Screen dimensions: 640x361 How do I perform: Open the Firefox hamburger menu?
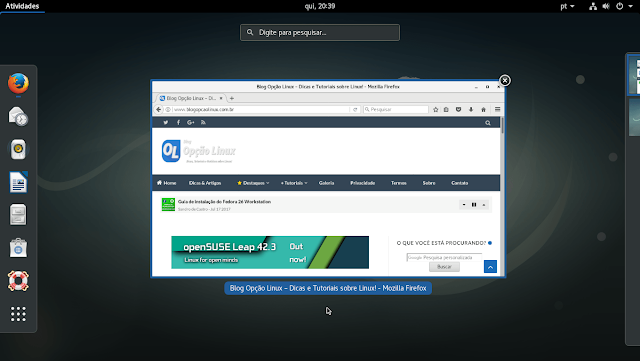[x=497, y=109]
